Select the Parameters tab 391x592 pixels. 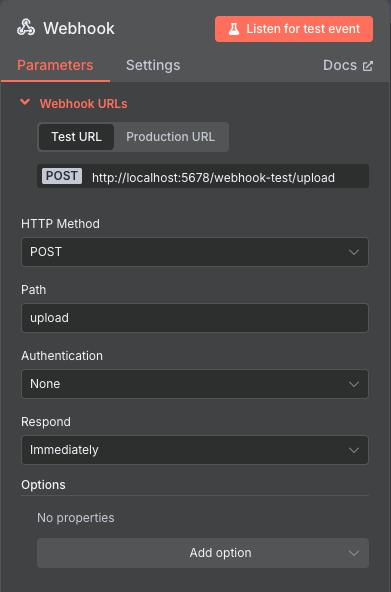55,65
